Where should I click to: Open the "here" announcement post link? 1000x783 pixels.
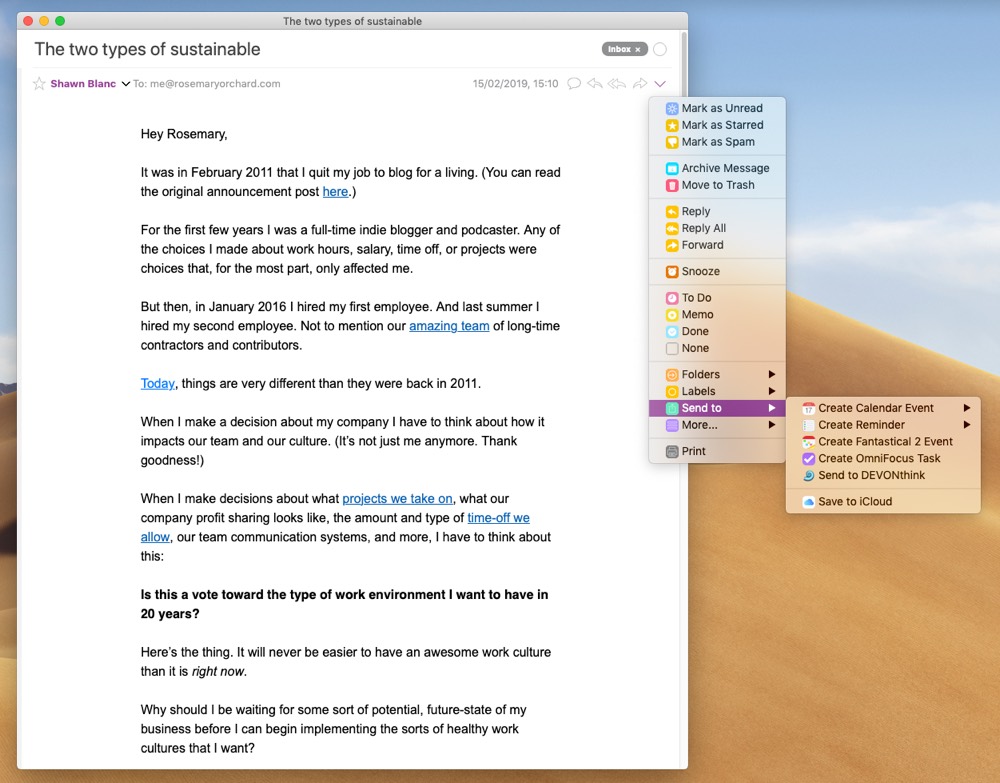(x=335, y=192)
